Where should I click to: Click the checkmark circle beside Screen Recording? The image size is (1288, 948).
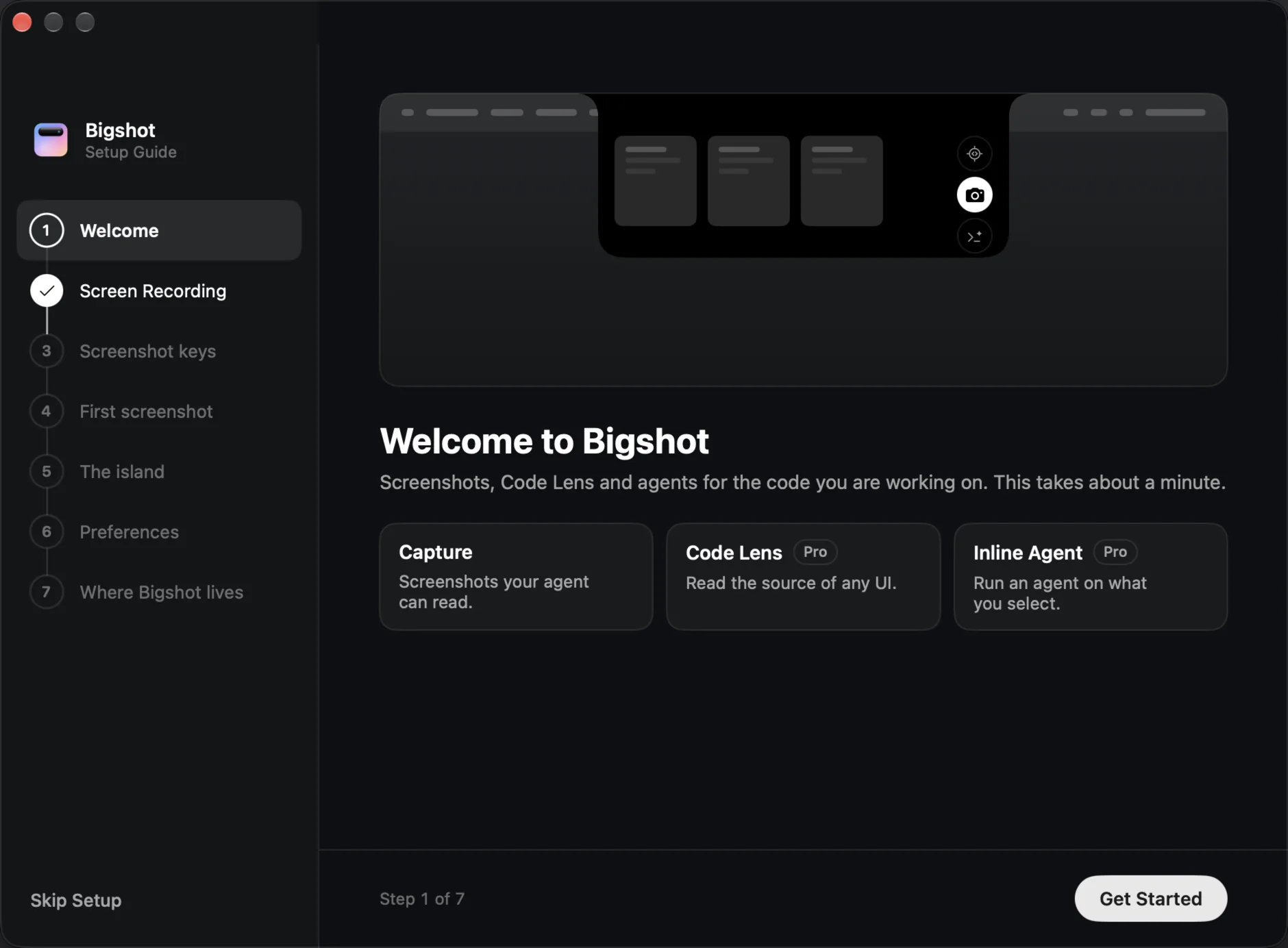coord(47,291)
